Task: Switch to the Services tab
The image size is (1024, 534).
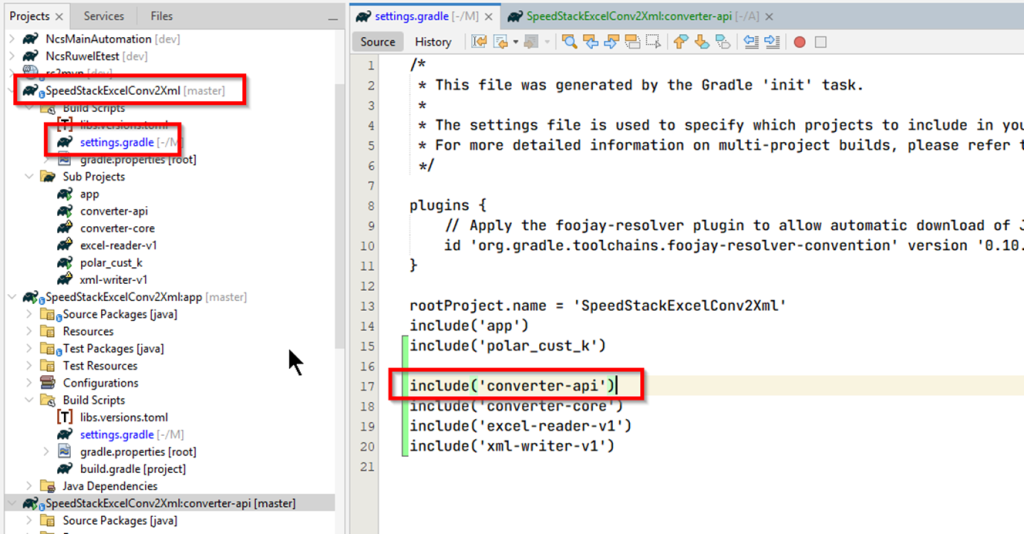Action: (104, 16)
